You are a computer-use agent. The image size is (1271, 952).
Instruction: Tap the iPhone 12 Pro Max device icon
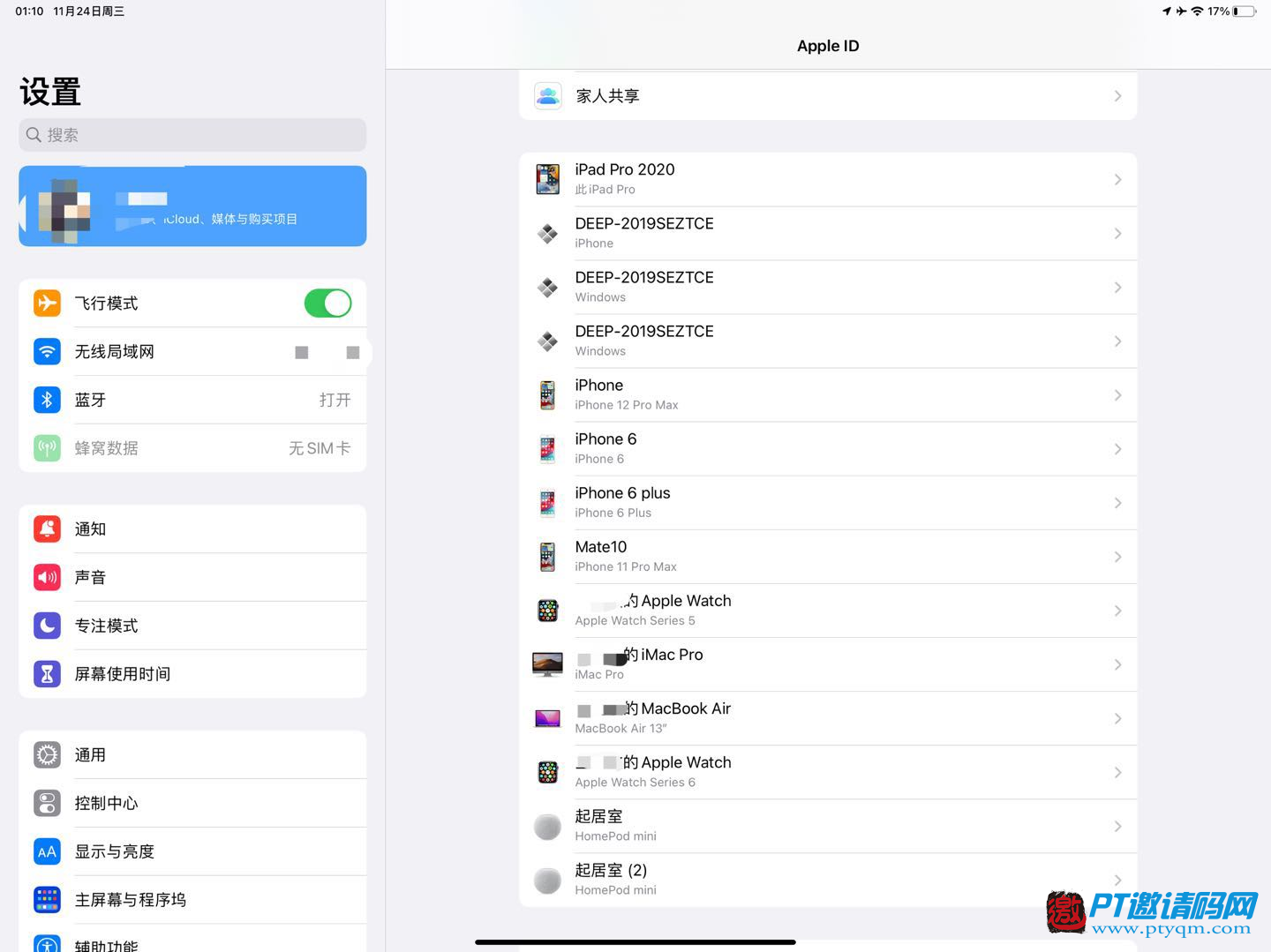click(x=548, y=395)
